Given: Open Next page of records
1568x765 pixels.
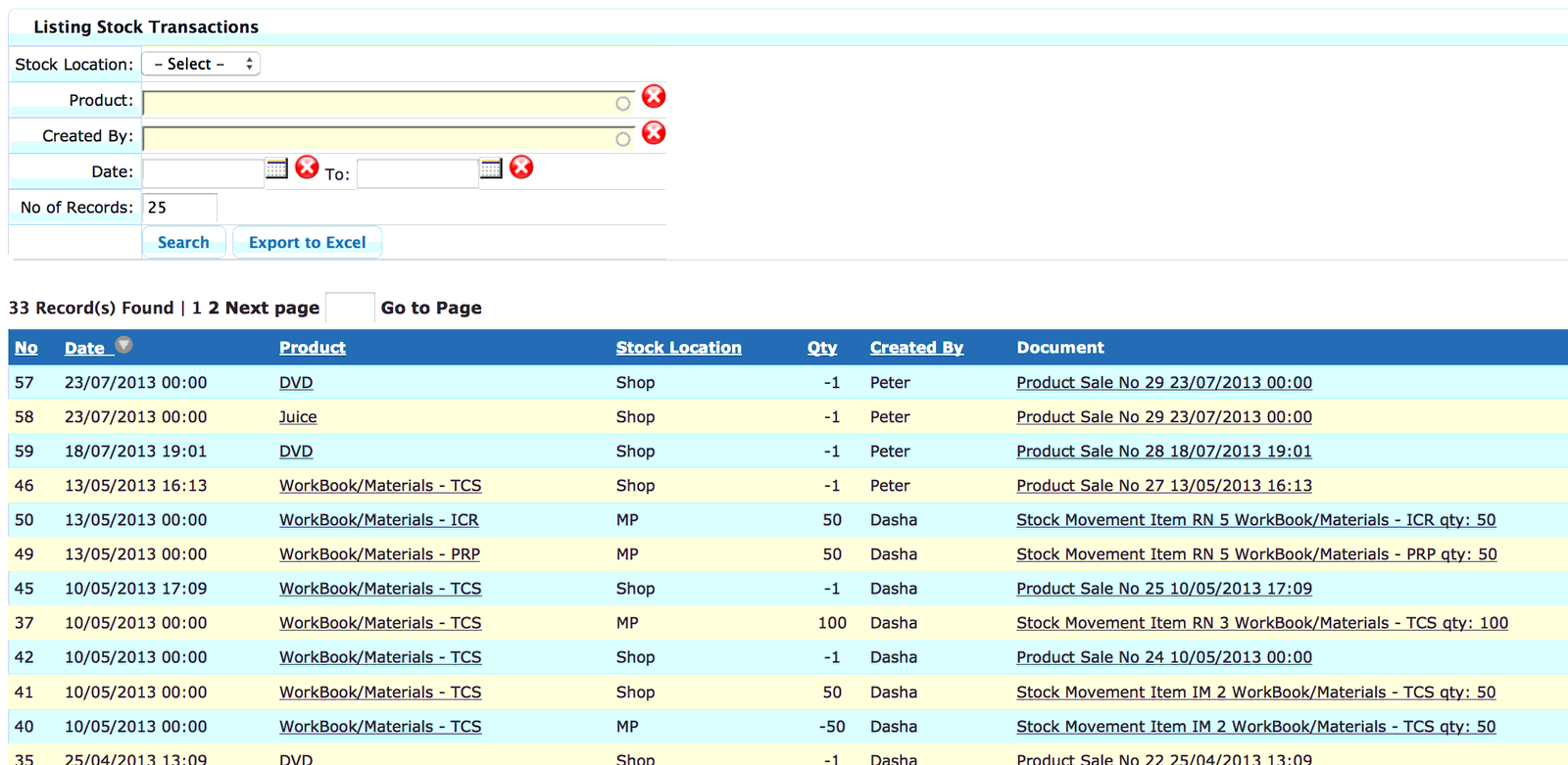Looking at the screenshot, I should click(x=272, y=308).
